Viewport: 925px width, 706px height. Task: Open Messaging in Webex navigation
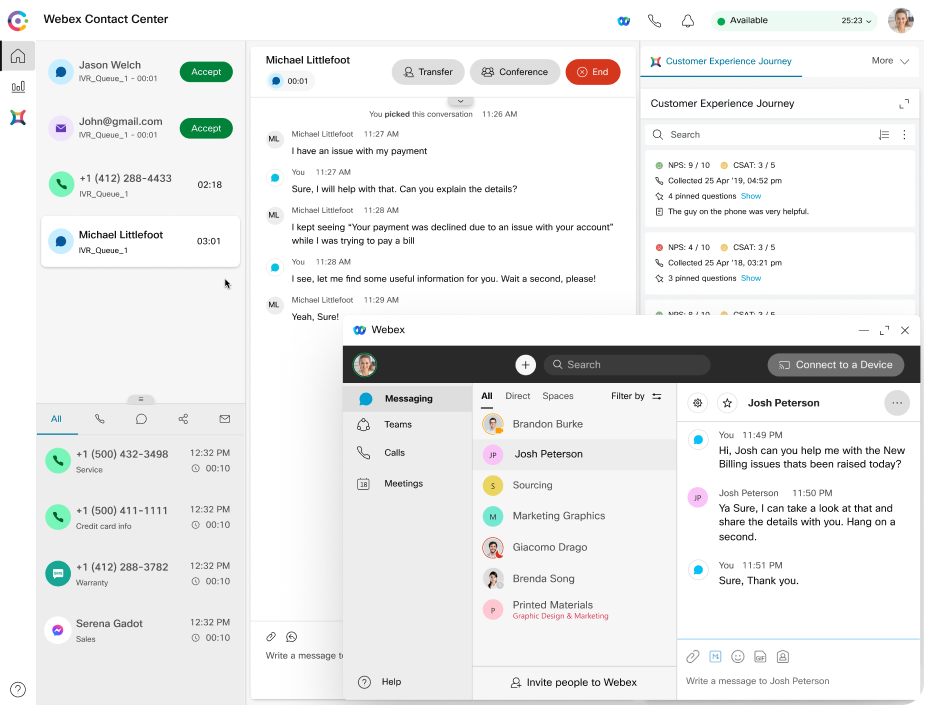(x=407, y=399)
